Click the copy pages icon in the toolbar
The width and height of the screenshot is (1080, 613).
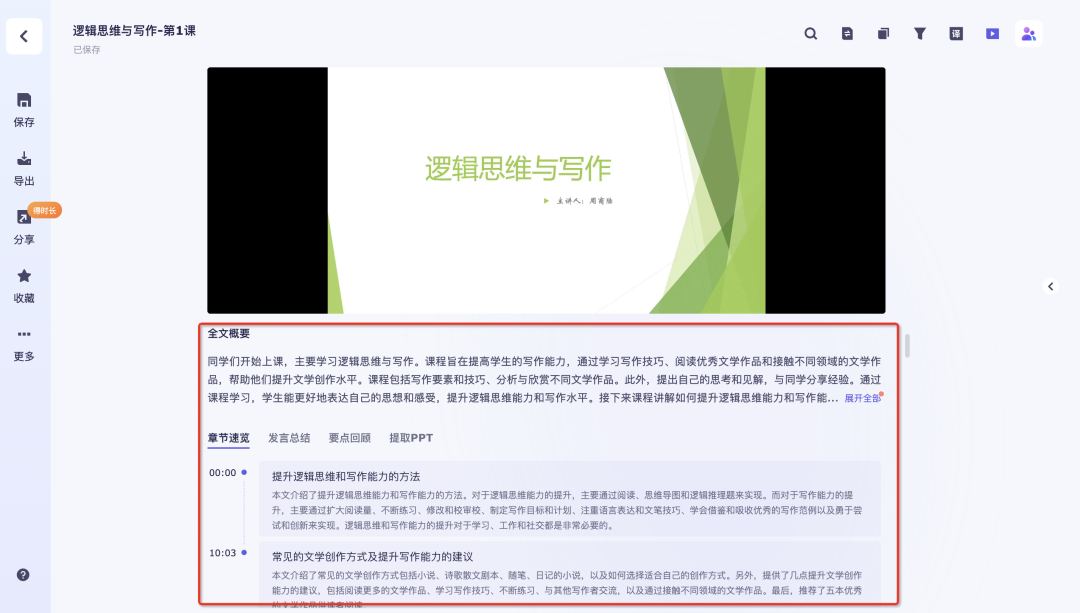[883, 33]
